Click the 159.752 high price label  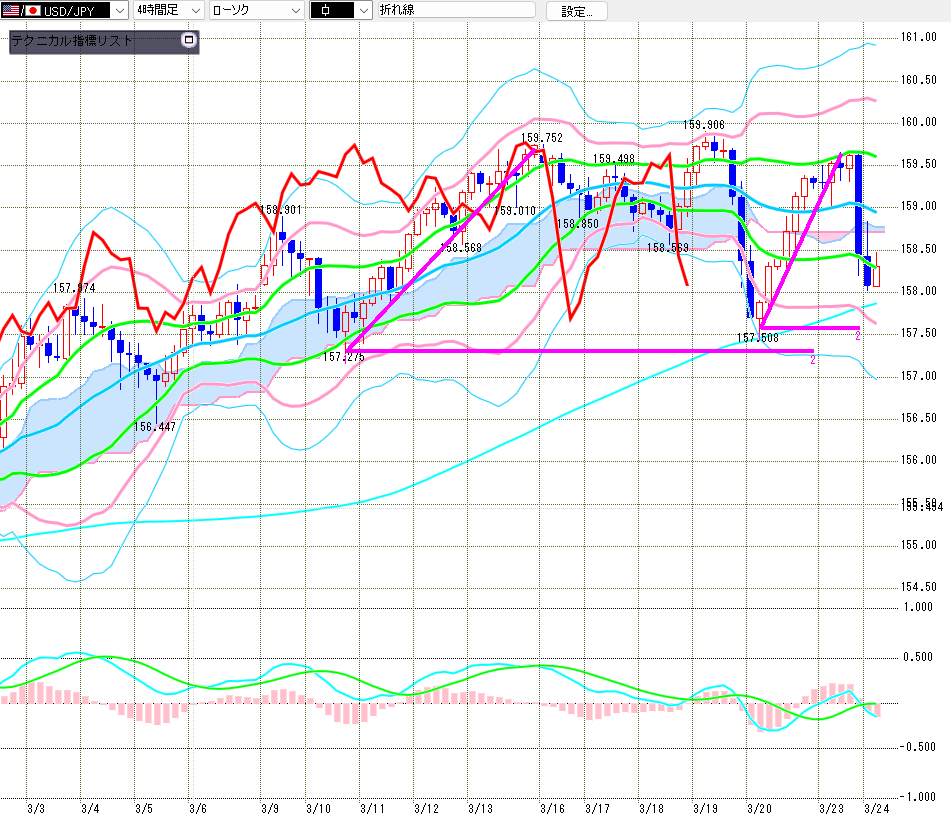pos(541,139)
